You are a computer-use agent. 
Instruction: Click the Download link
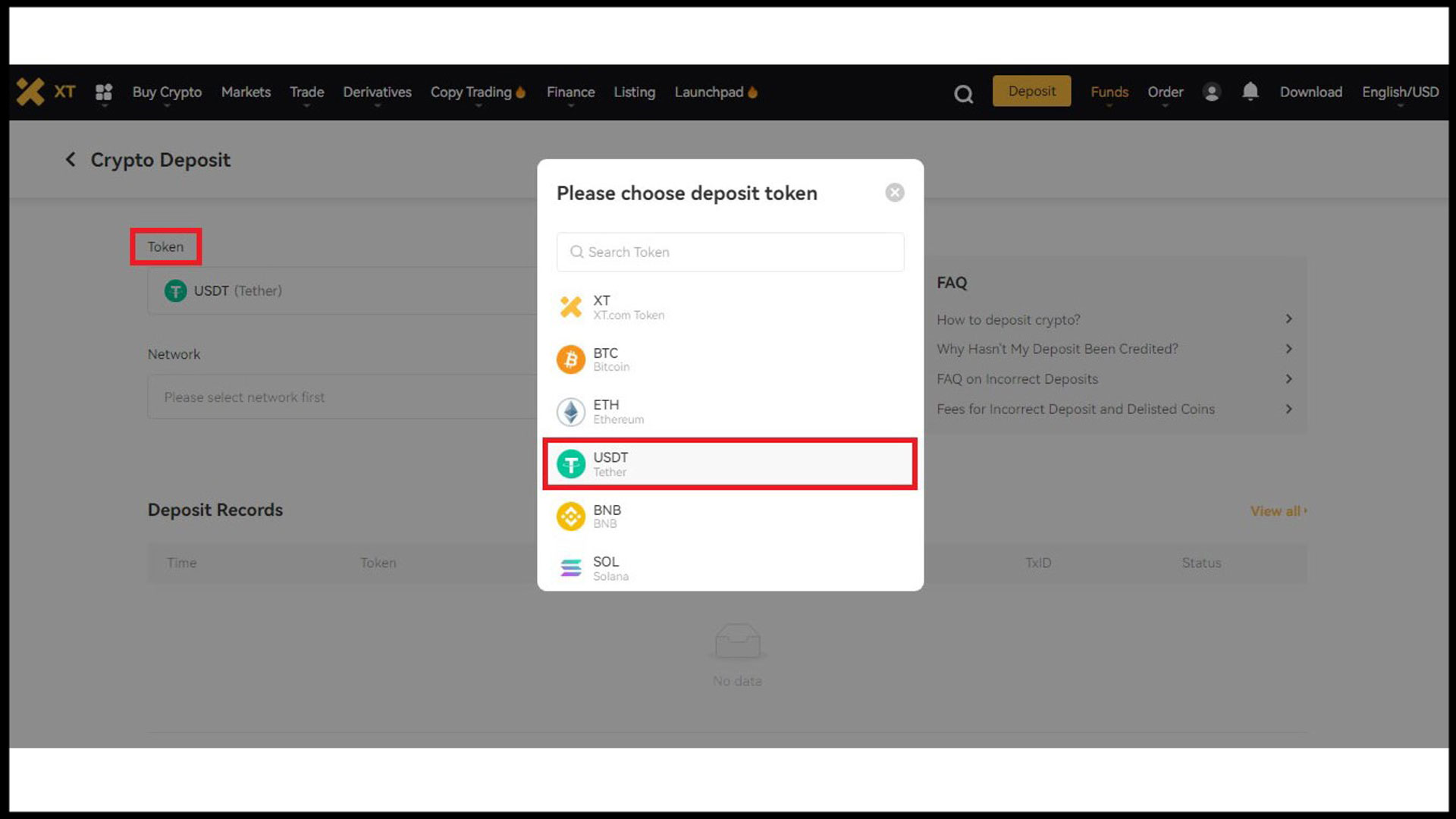1310,92
